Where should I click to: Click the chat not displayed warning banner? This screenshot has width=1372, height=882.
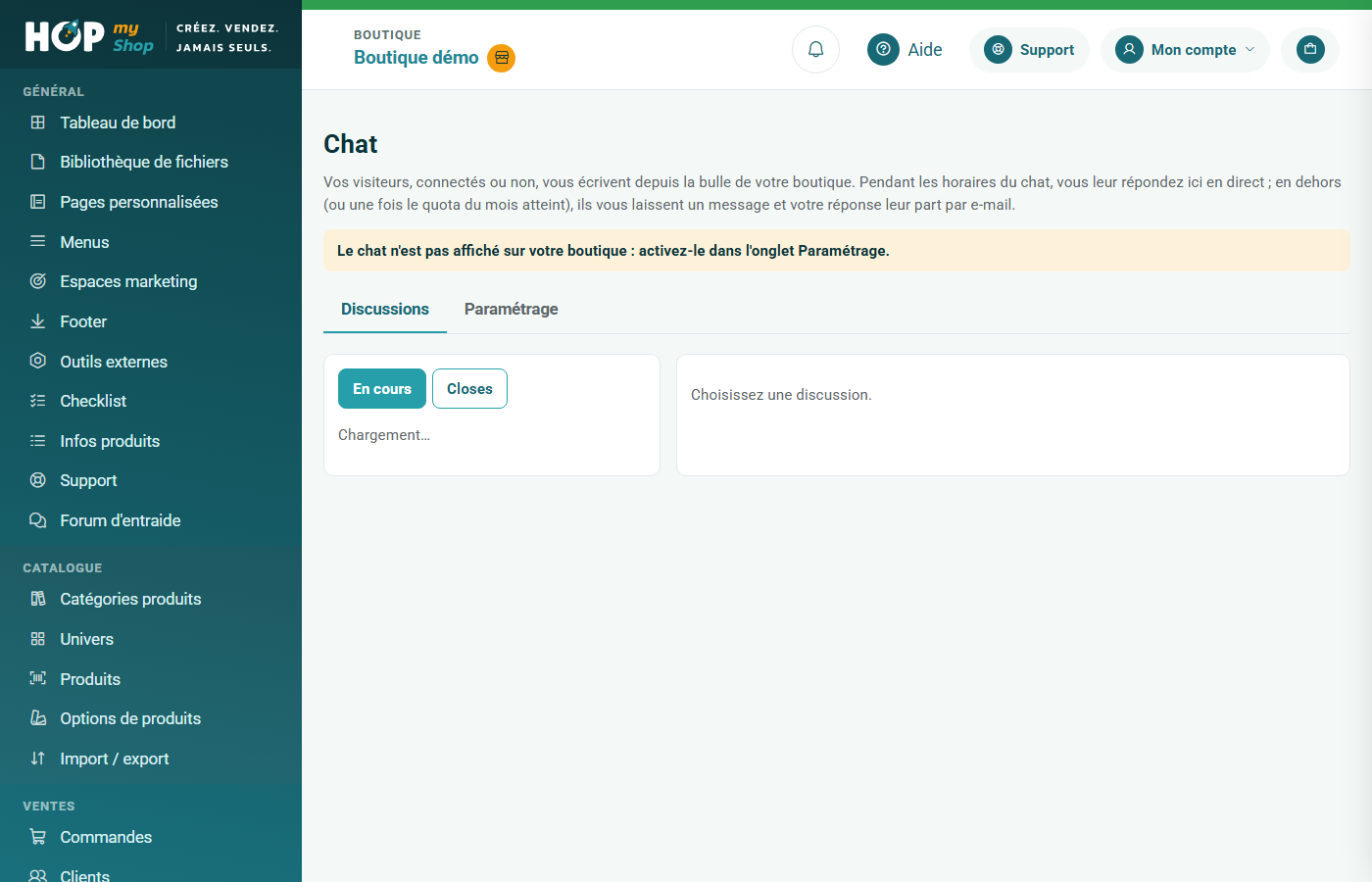click(x=837, y=251)
